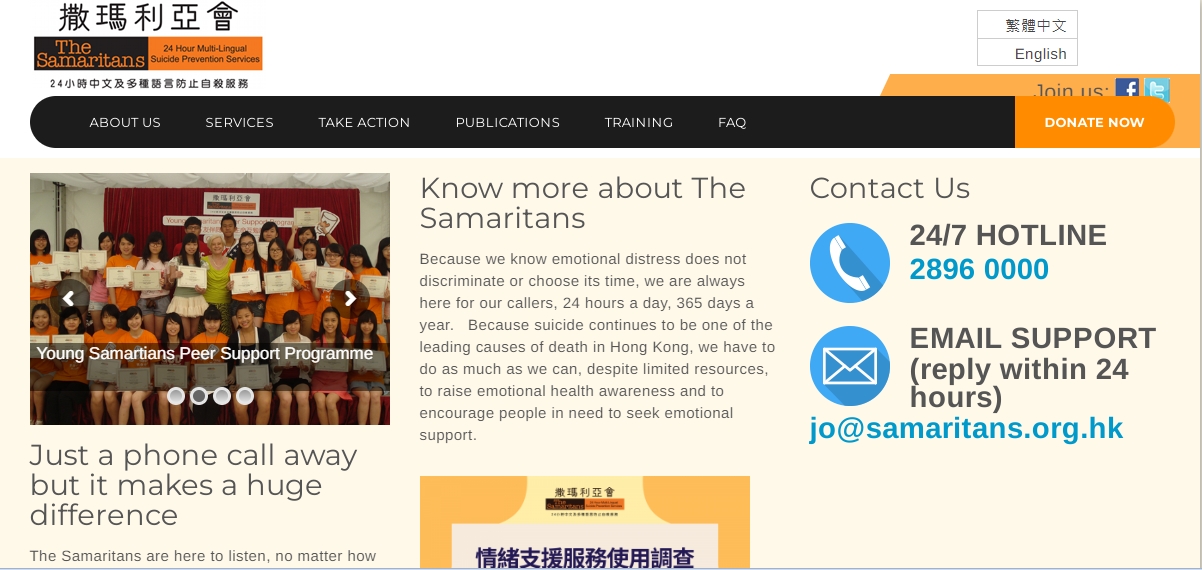1202x570 pixels.
Task: Open the Take Action menu
Action: click(x=364, y=122)
